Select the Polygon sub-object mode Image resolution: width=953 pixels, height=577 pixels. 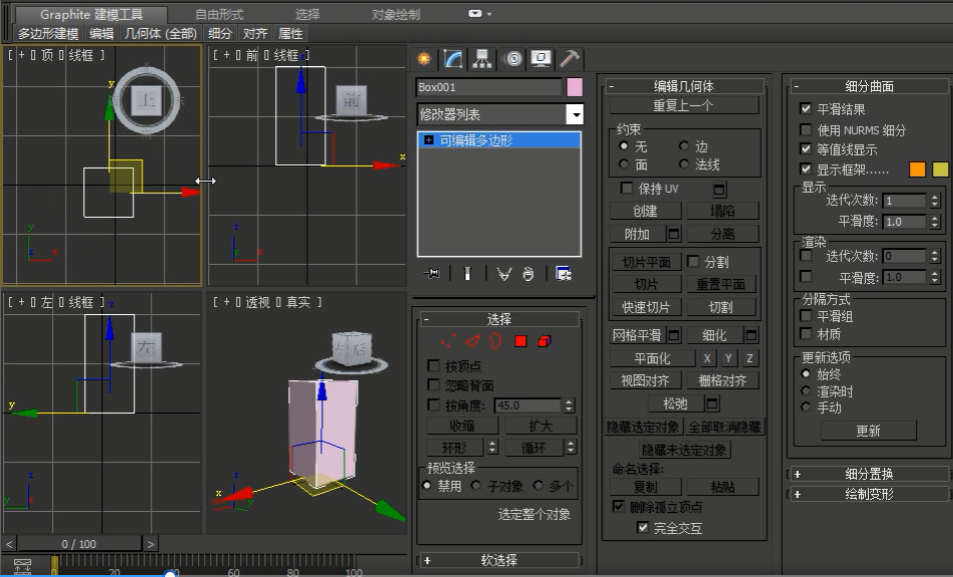522,340
